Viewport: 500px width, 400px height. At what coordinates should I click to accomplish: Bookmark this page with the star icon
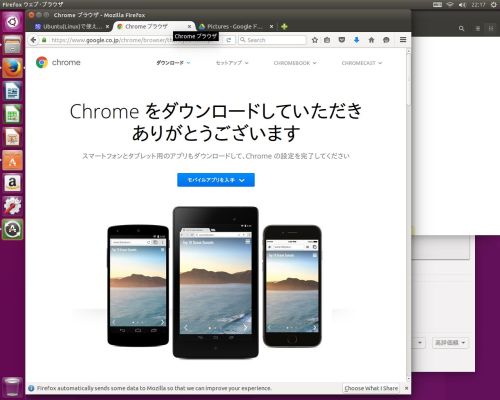(x=314, y=40)
